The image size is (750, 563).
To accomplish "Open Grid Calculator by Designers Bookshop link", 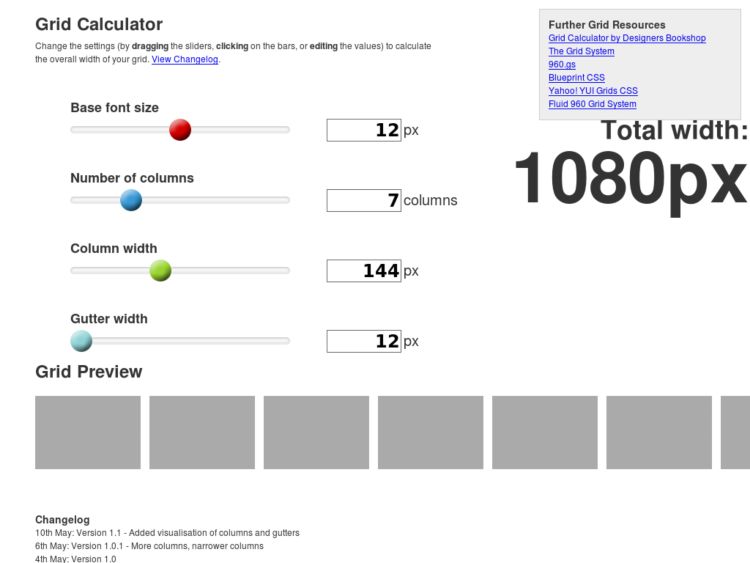I will [x=627, y=38].
